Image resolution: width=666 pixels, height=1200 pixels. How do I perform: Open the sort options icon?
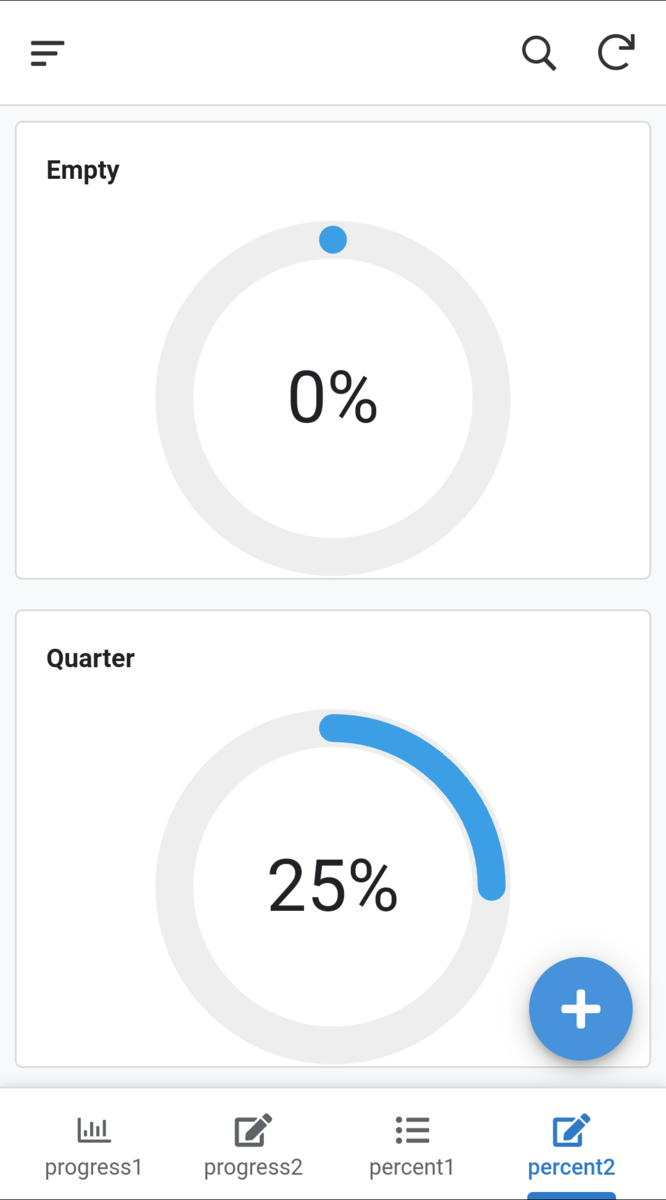[x=47, y=53]
